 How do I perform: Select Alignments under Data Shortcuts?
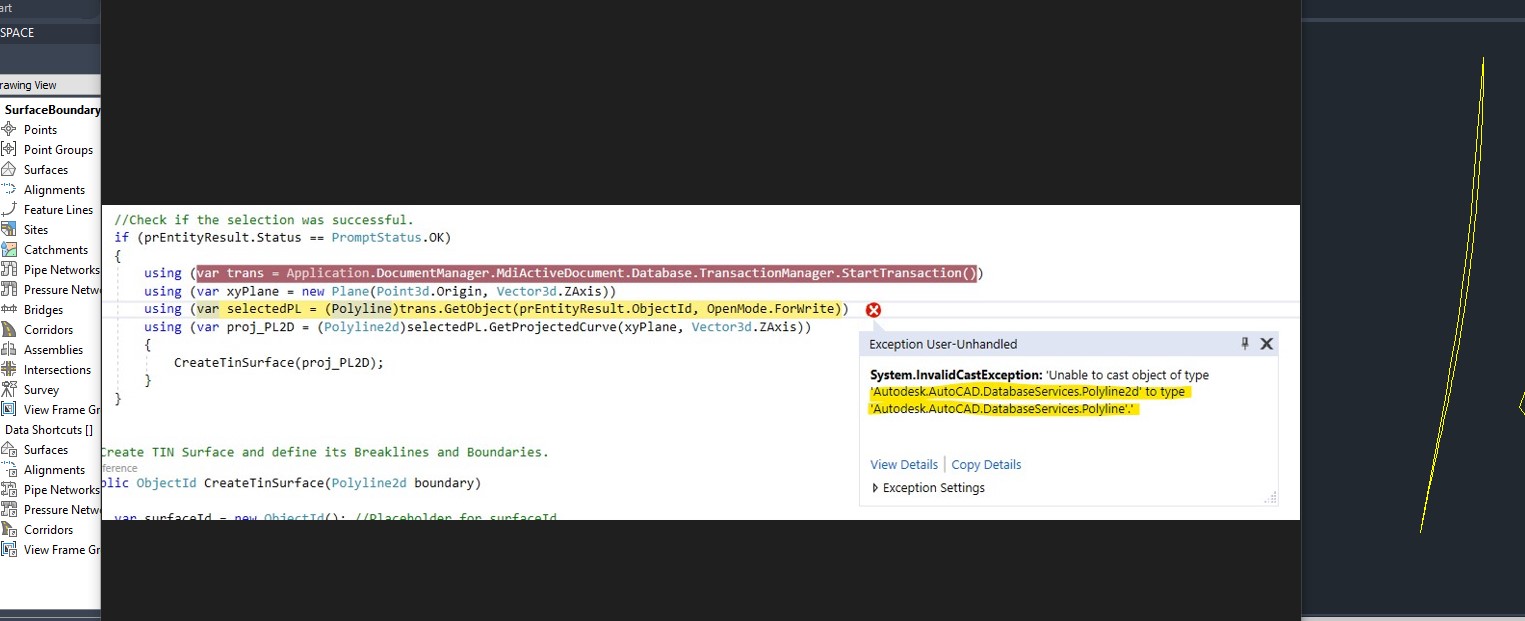pyautogui.click(x=54, y=469)
